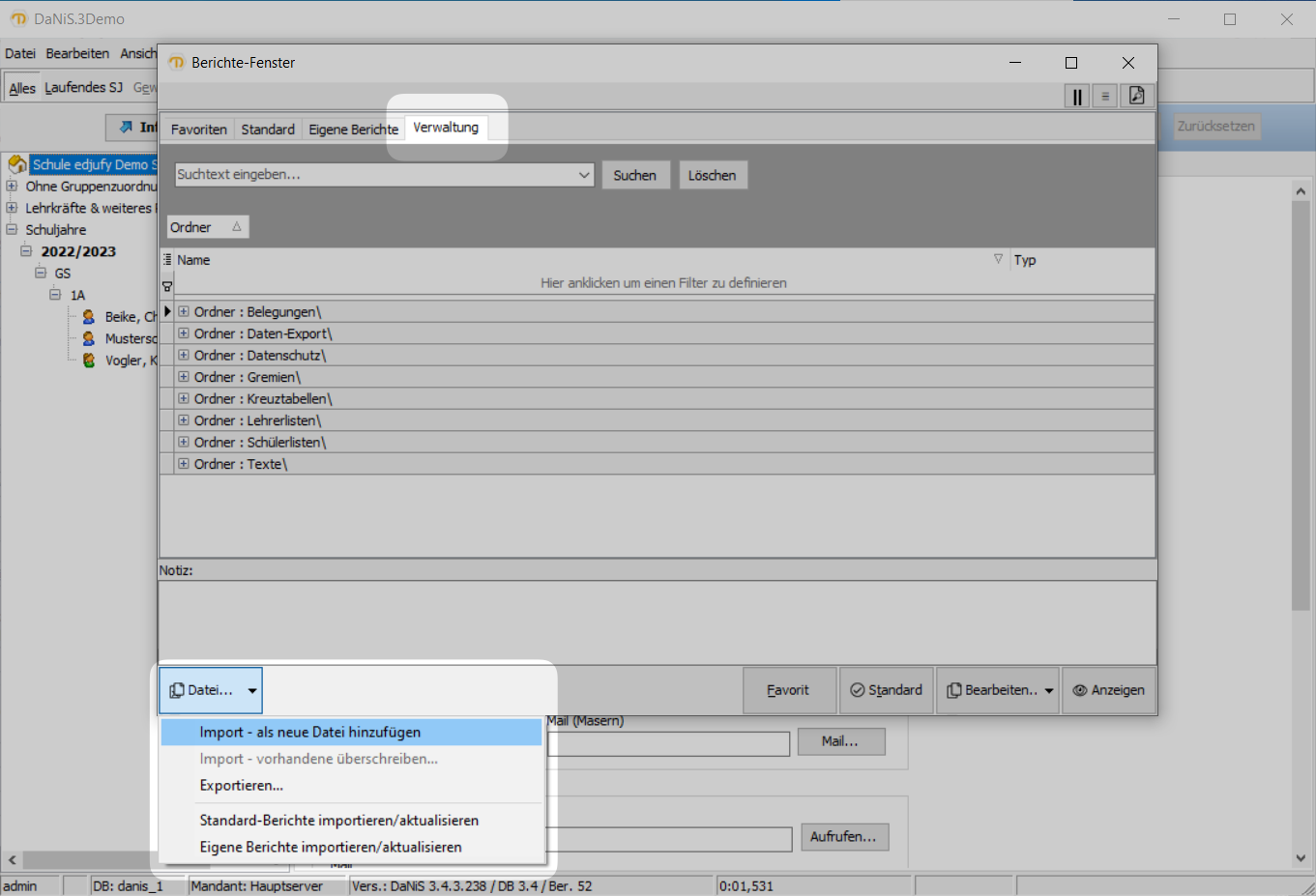This screenshot has height=896, width=1316.
Task: Expand the Ordner : Belegungen folder
Action: (x=184, y=311)
